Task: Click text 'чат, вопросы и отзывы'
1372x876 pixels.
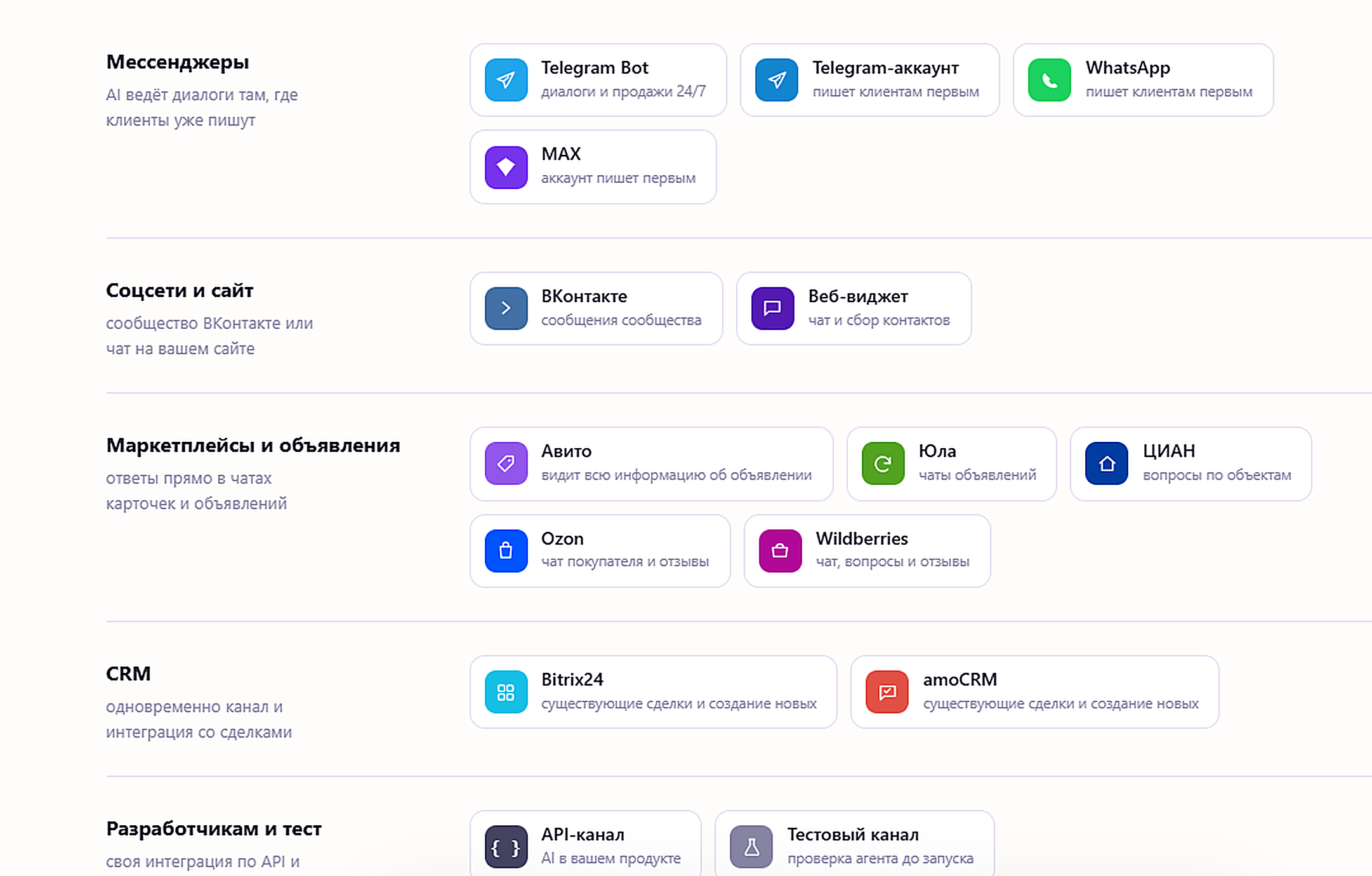Action: point(892,562)
